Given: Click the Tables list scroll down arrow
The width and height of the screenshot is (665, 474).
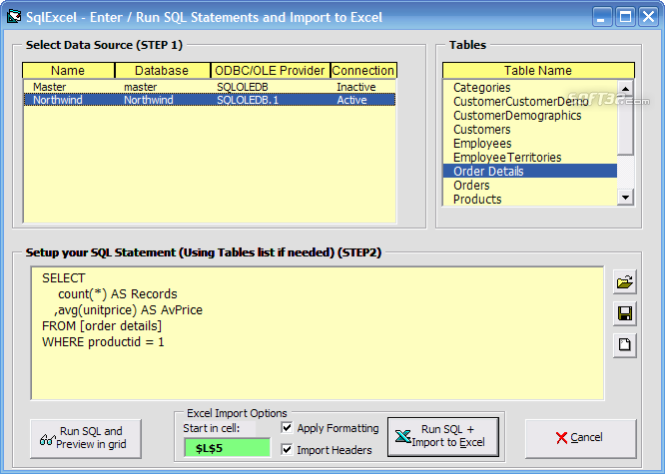Looking at the screenshot, I should pyautogui.click(x=625, y=197).
